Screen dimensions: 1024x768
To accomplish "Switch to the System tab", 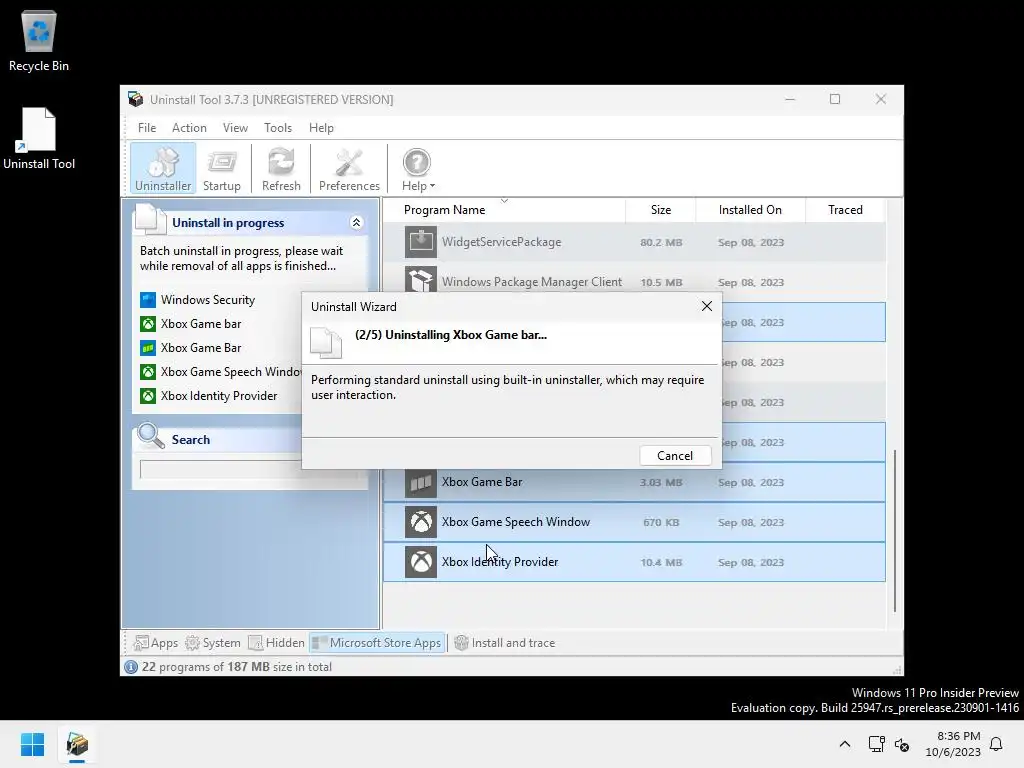I will (x=213, y=643).
